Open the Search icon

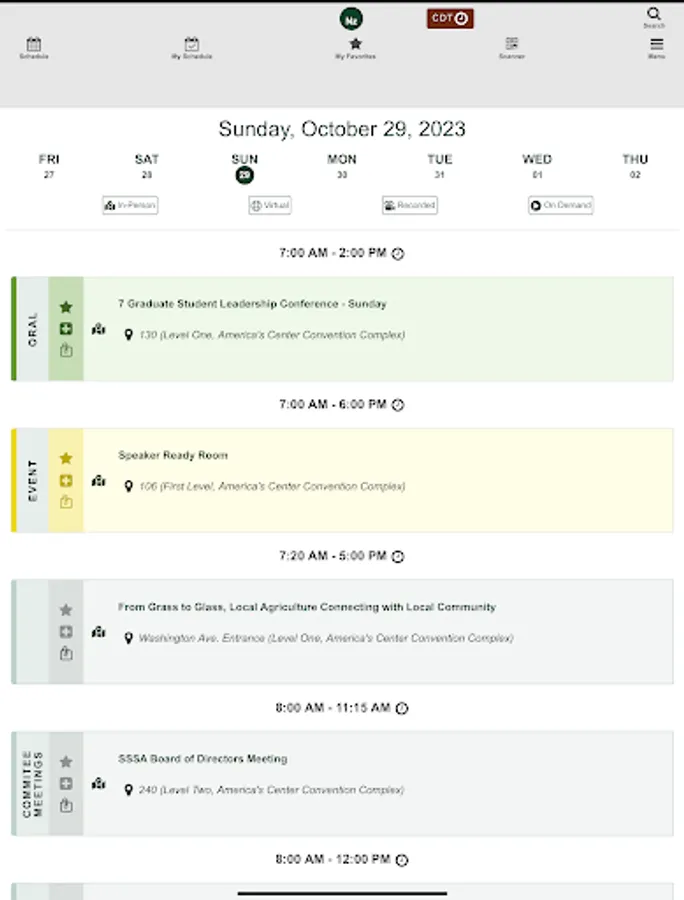tap(654, 16)
